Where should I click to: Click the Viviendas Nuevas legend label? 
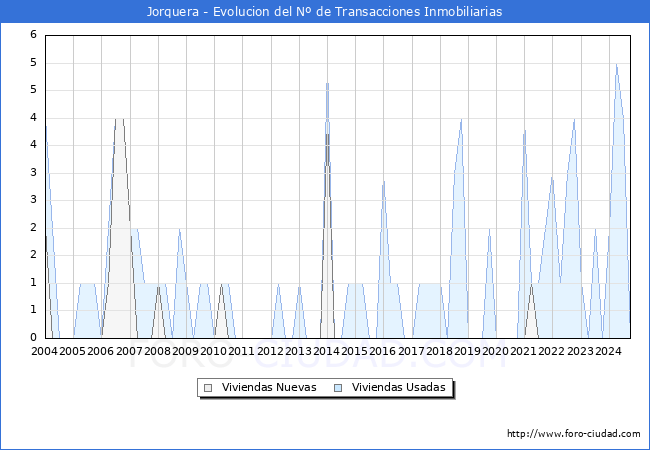pos(269,387)
